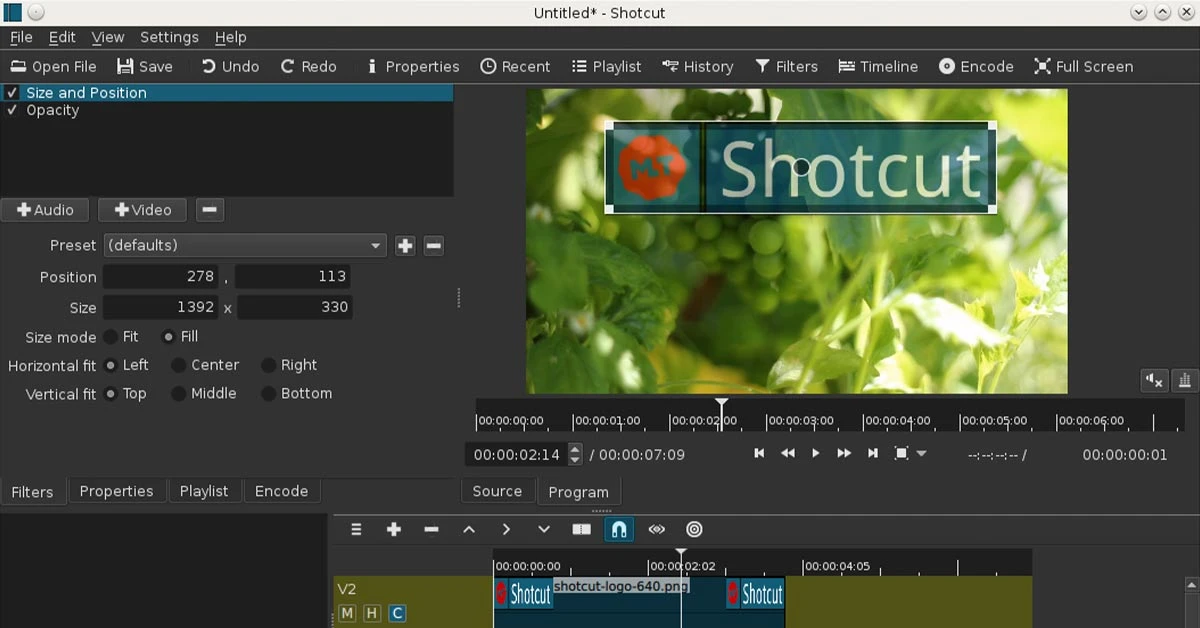Mute preview audio with the speaker icon
Image resolution: width=1200 pixels, height=628 pixels.
coord(1153,380)
